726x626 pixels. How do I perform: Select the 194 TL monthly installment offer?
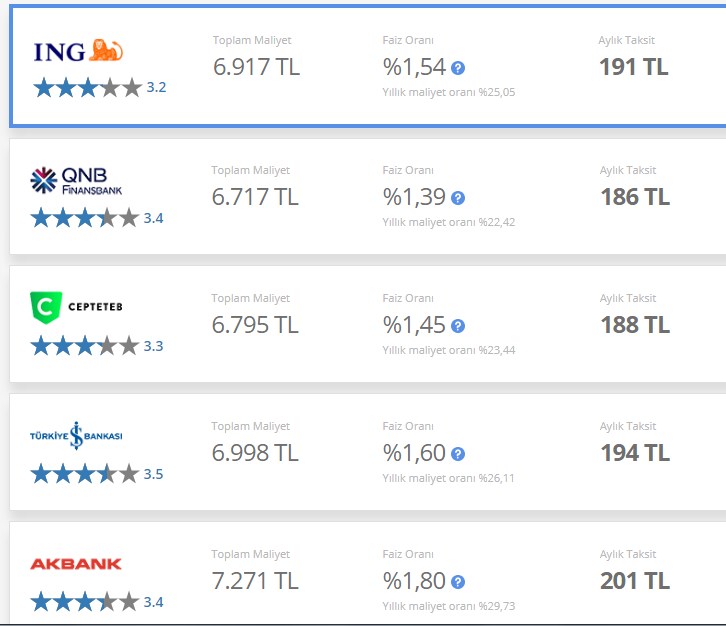(368, 452)
